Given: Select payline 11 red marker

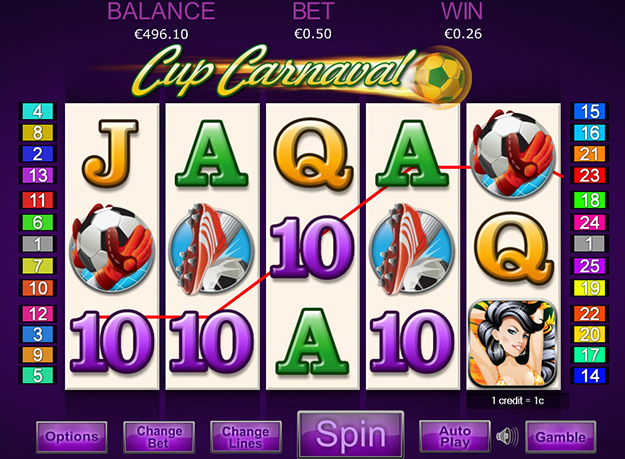Looking at the screenshot, I should pyautogui.click(x=38, y=200).
